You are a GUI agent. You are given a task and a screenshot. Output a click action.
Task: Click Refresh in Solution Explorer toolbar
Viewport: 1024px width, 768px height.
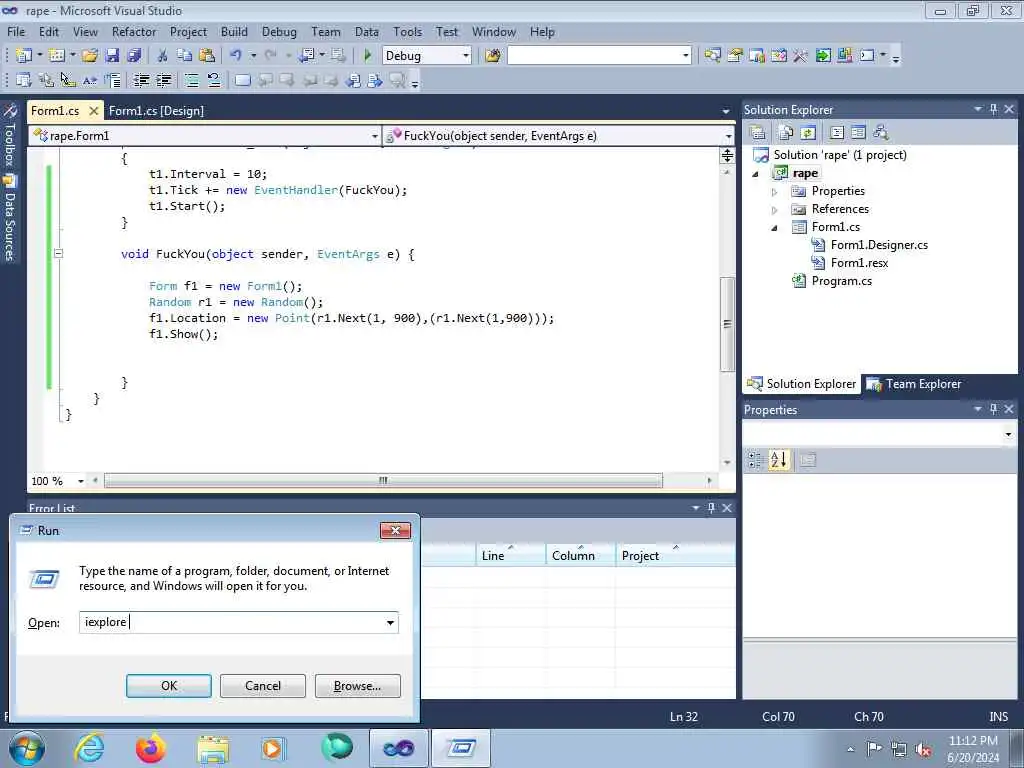[808, 133]
